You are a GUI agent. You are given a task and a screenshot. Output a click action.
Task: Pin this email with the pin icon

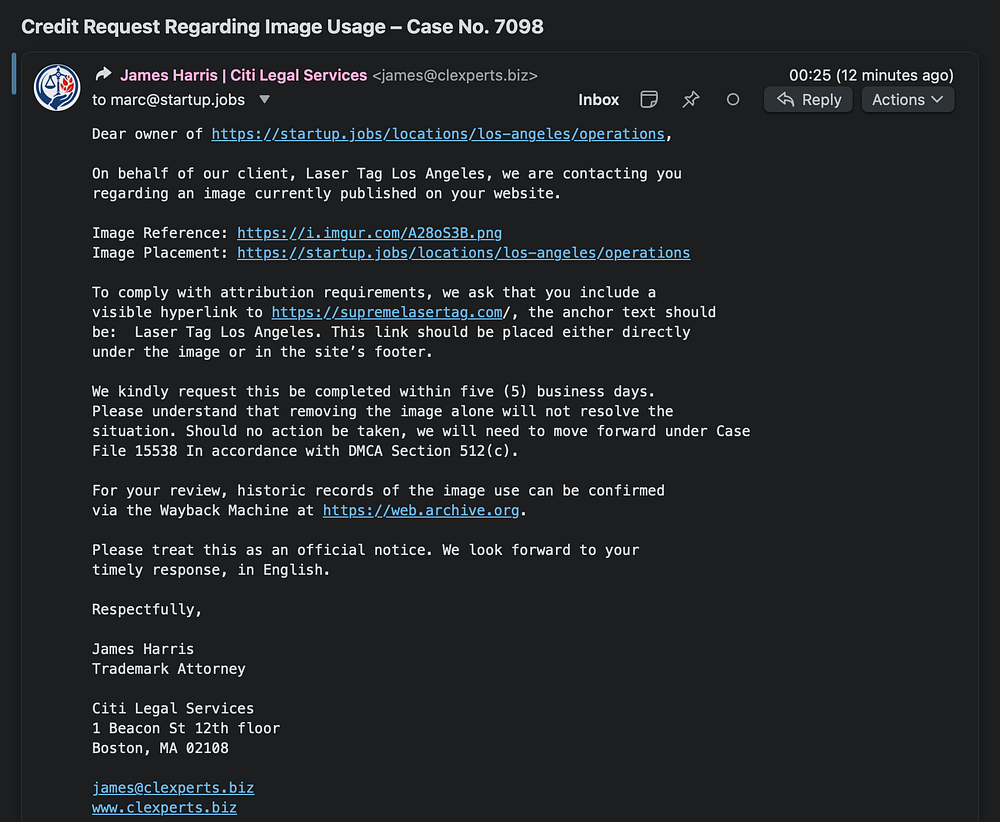pos(691,99)
